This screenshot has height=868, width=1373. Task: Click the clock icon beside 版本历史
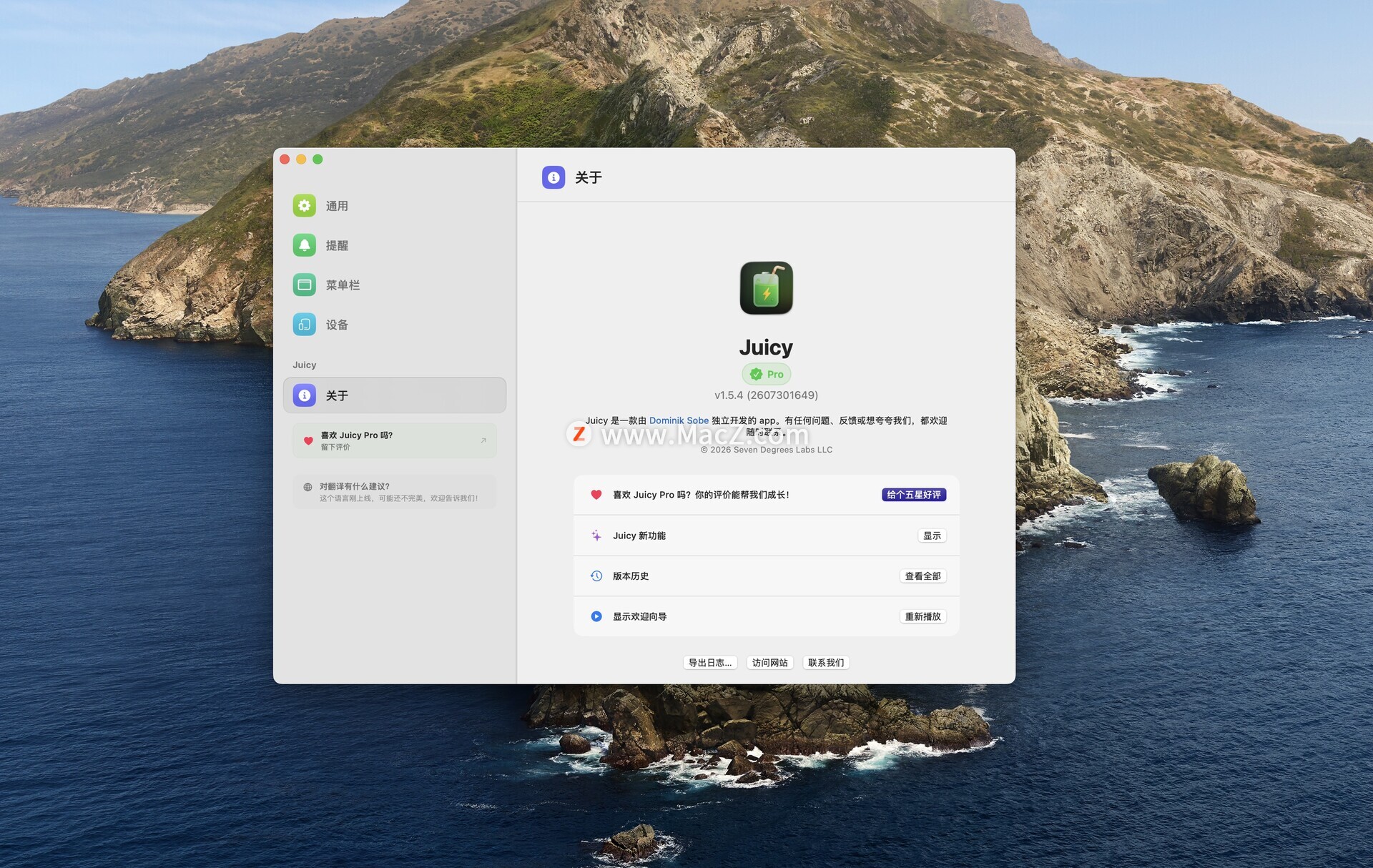coord(596,576)
